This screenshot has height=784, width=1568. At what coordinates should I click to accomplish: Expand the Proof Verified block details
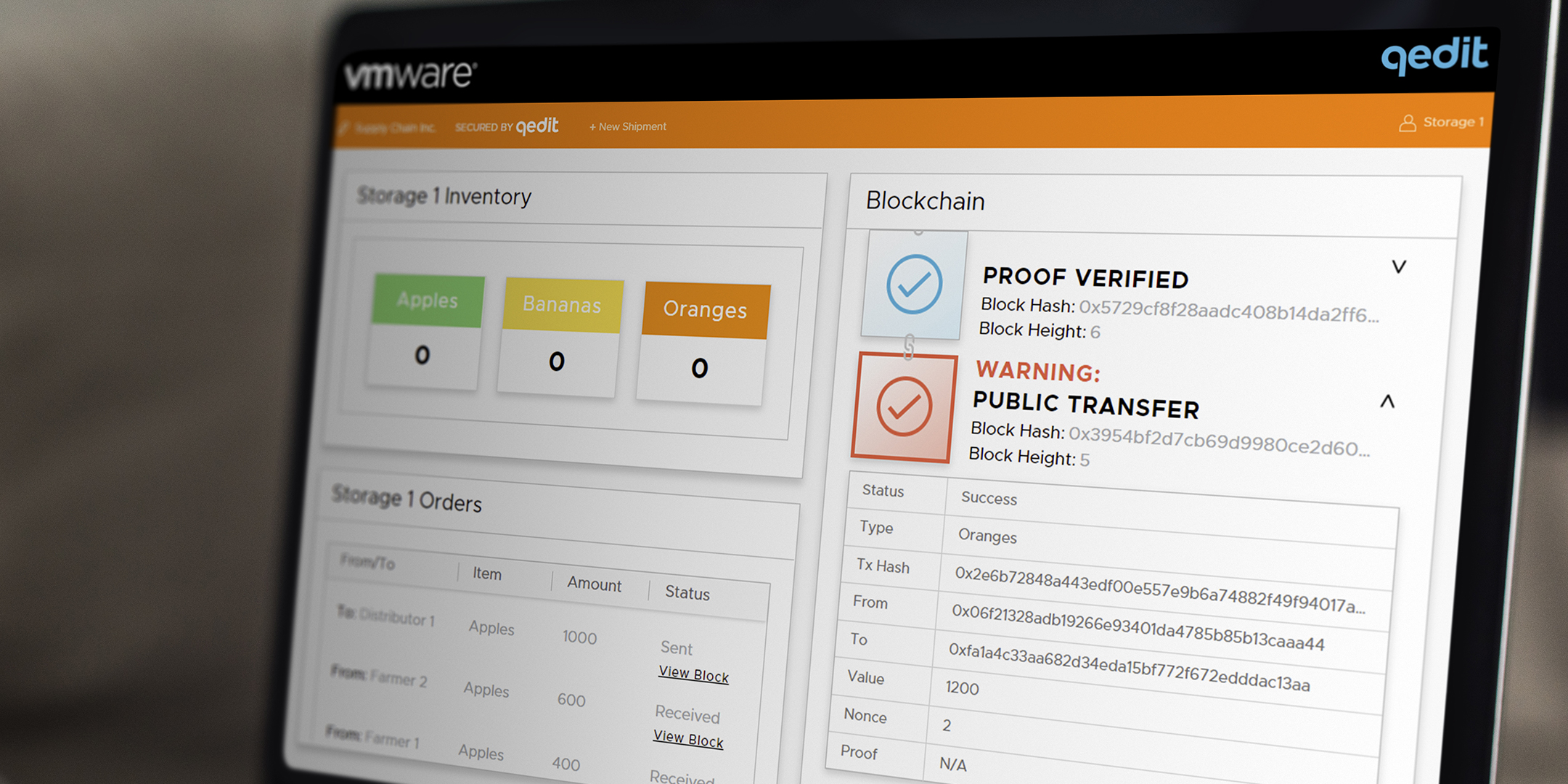pyautogui.click(x=1399, y=266)
